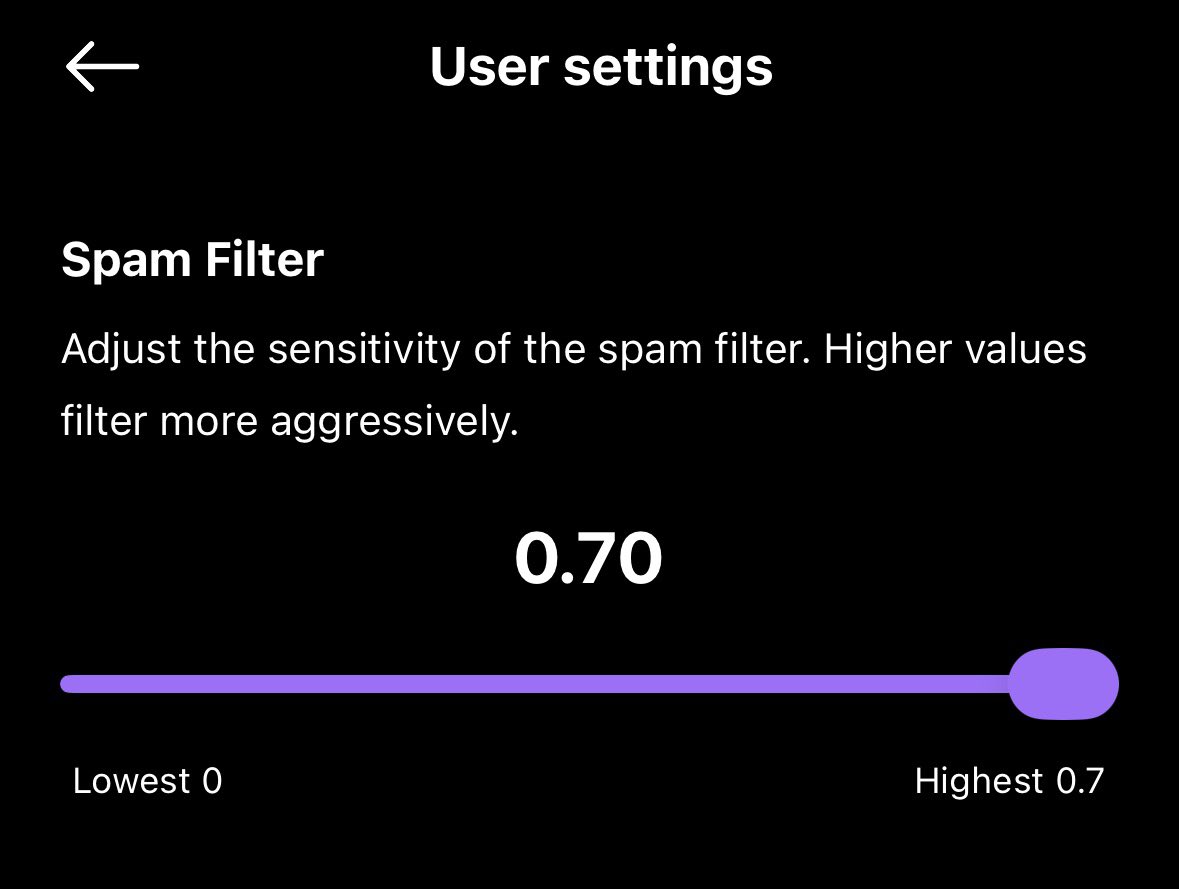
Task: Click the "Spam Filter" section heading
Action: click(x=192, y=260)
